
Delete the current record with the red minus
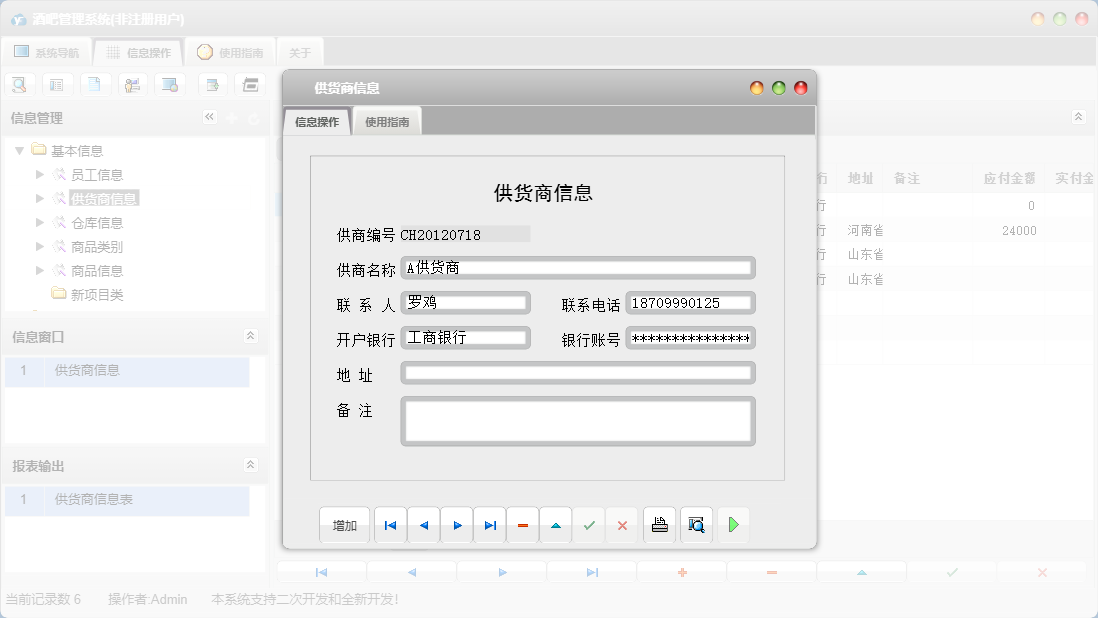pyautogui.click(x=522, y=525)
